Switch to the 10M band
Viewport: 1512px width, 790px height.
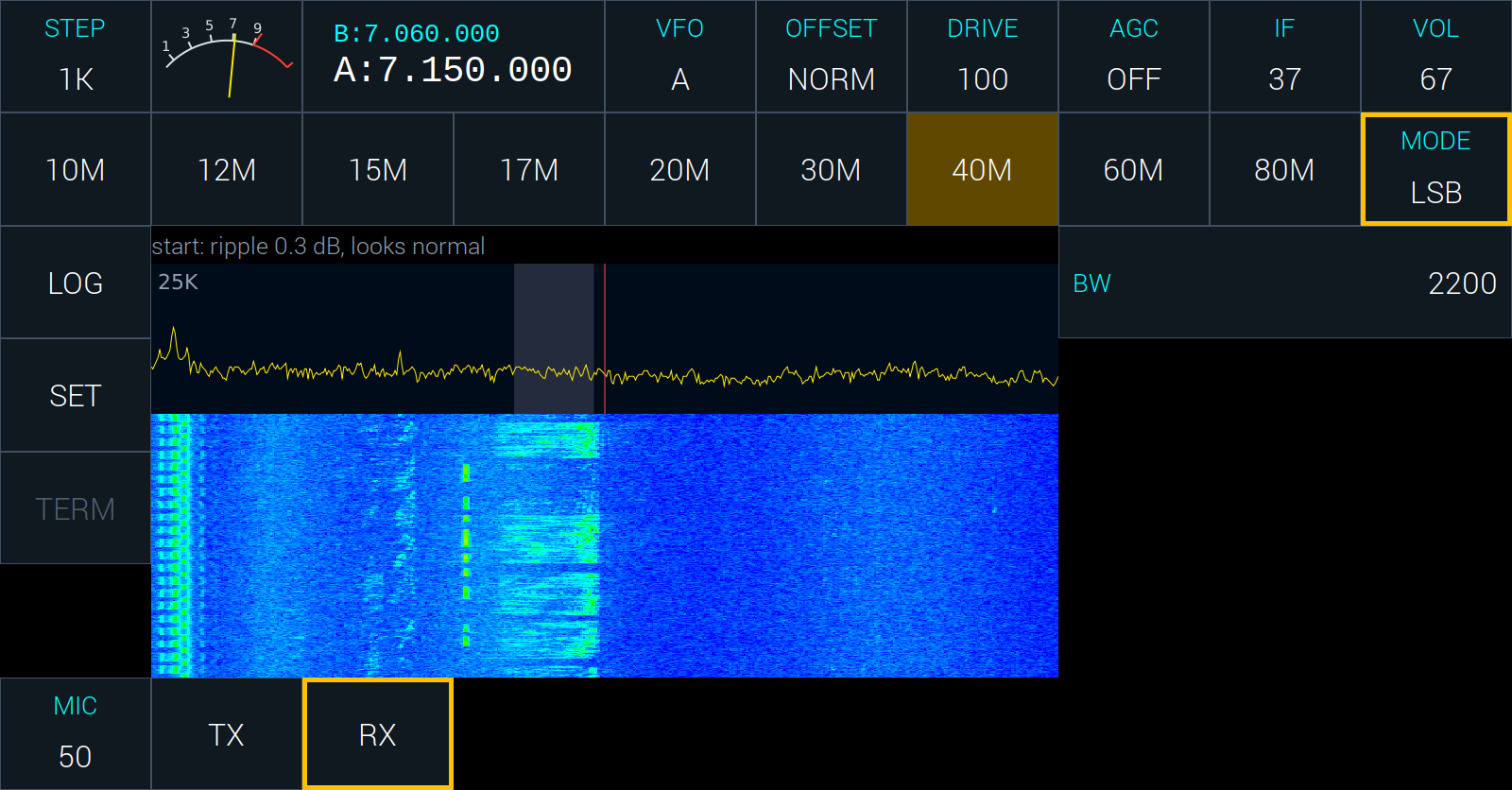[76, 169]
